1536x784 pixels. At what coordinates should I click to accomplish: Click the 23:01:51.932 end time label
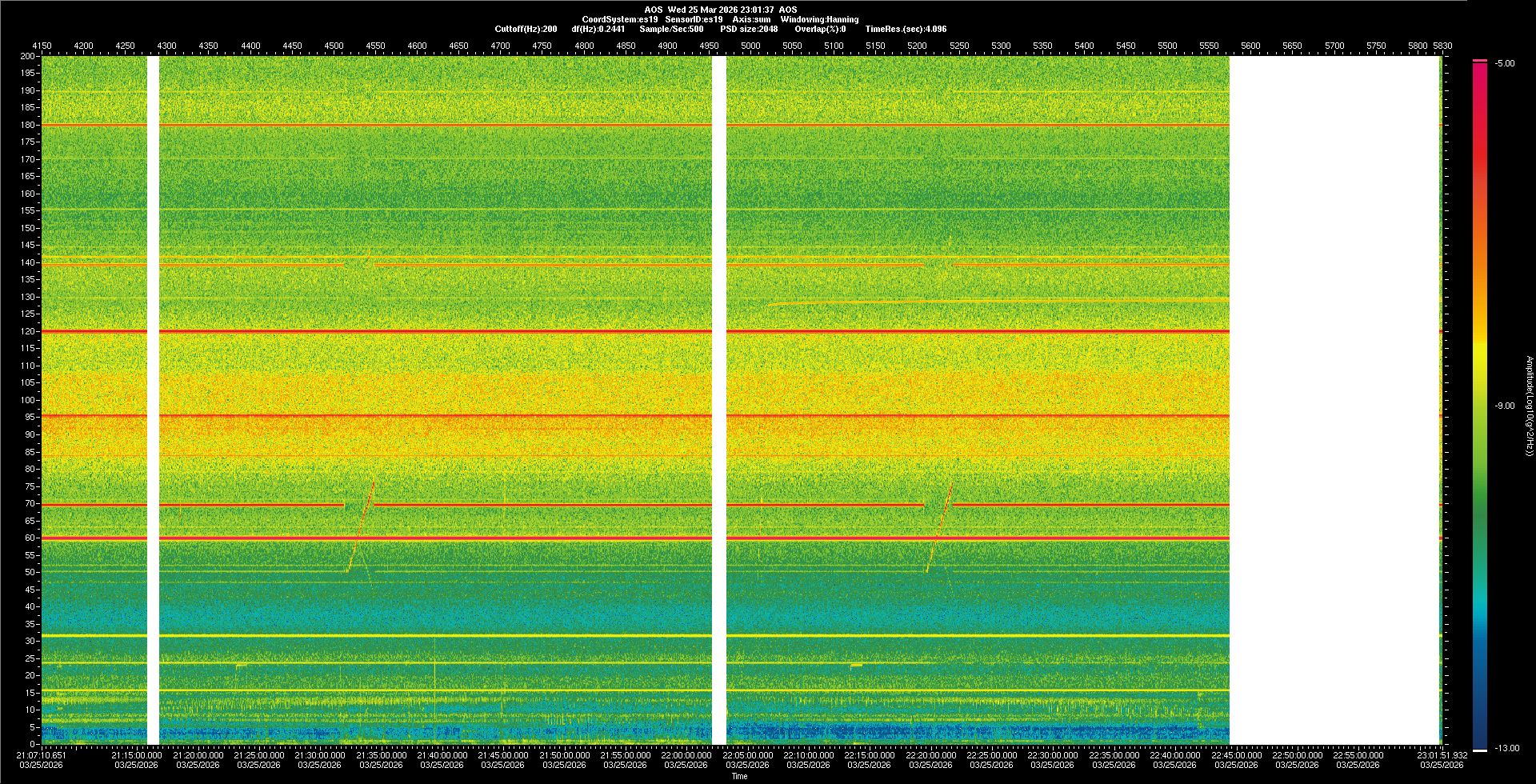coord(1442,755)
